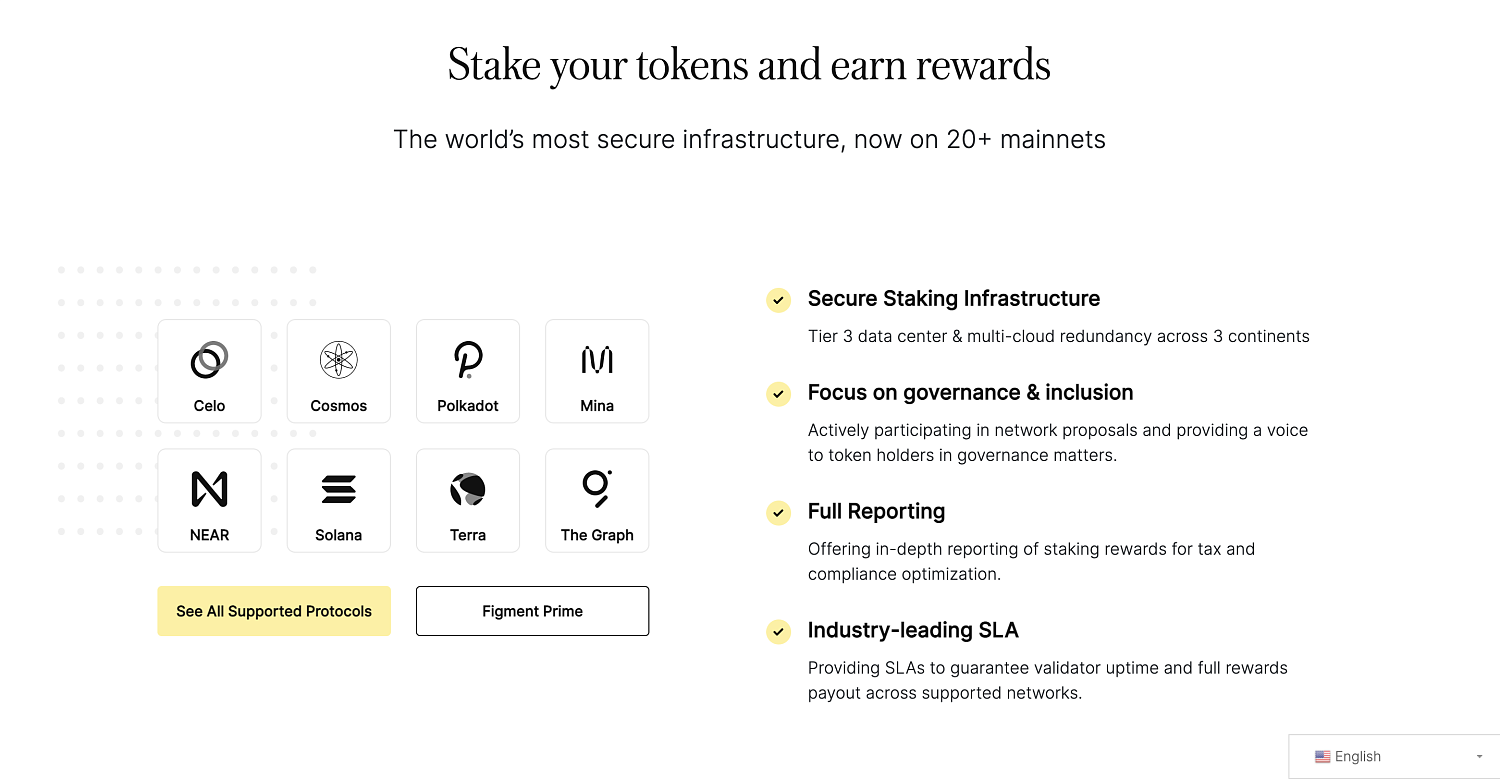Click the Celo protocol logo
The image size is (1500, 779).
pyautogui.click(x=209, y=360)
